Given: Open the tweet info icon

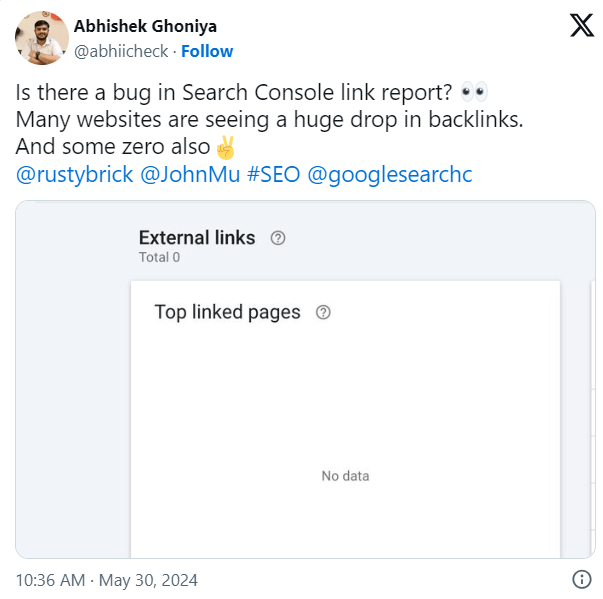Looking at the screenshot, I should point(582,579).
